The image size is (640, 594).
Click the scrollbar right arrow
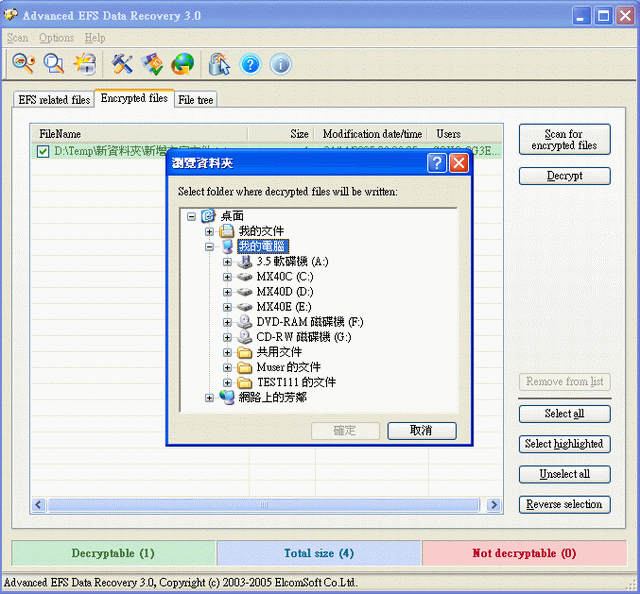click(x=493, y=505)
